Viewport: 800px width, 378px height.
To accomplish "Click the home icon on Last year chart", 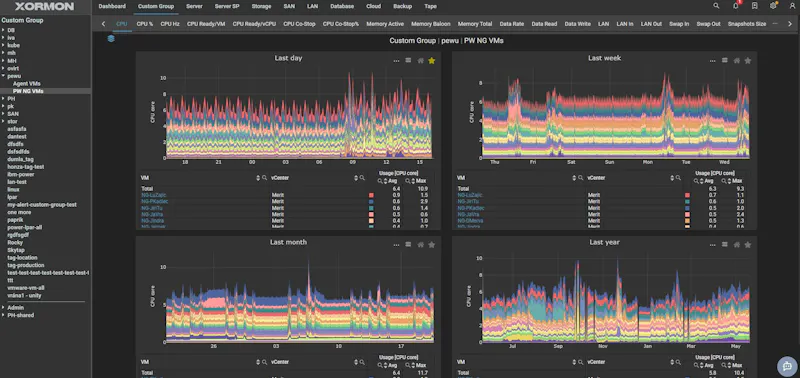I will (737, 244).
